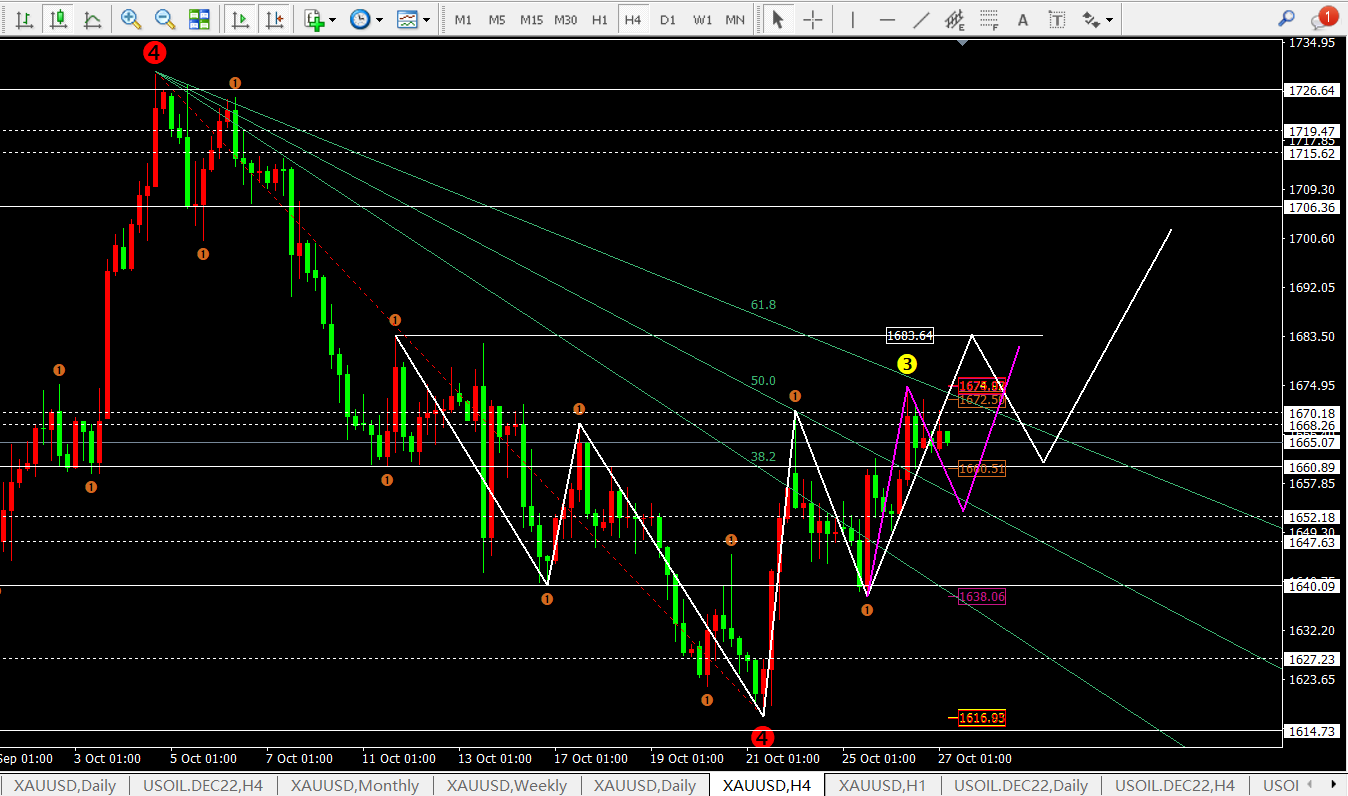The width and height of the screenshot is (1348, 796).
Task: Set timeframe to D1
Action: point(667,19)
